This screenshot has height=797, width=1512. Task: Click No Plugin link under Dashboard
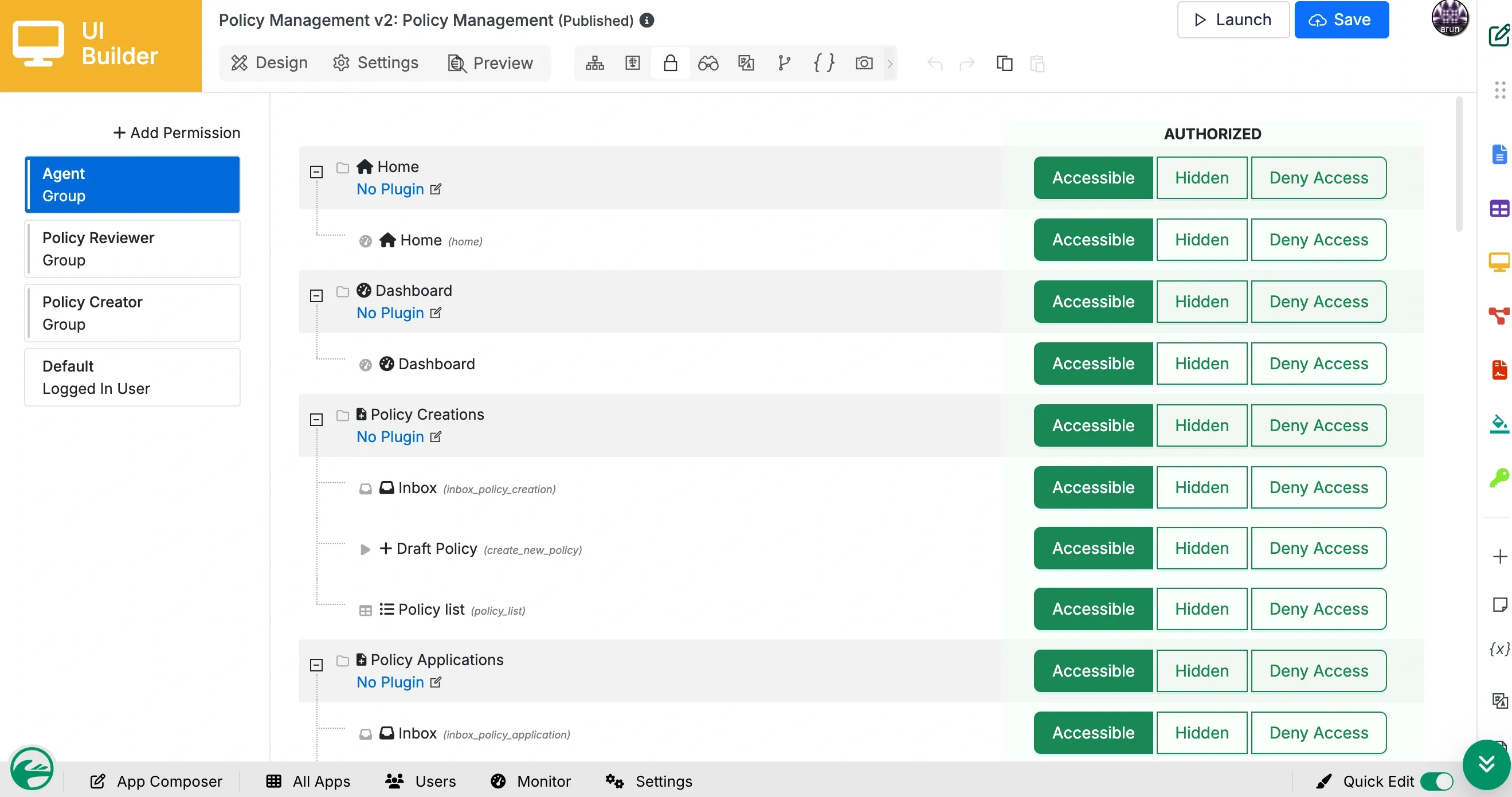coord(390,312)
